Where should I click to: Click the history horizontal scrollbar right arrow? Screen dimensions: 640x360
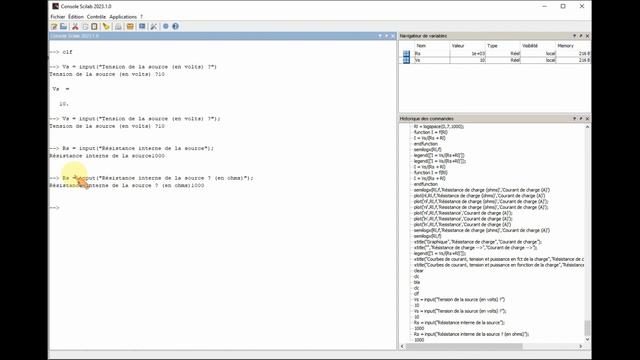click(581, 346)
